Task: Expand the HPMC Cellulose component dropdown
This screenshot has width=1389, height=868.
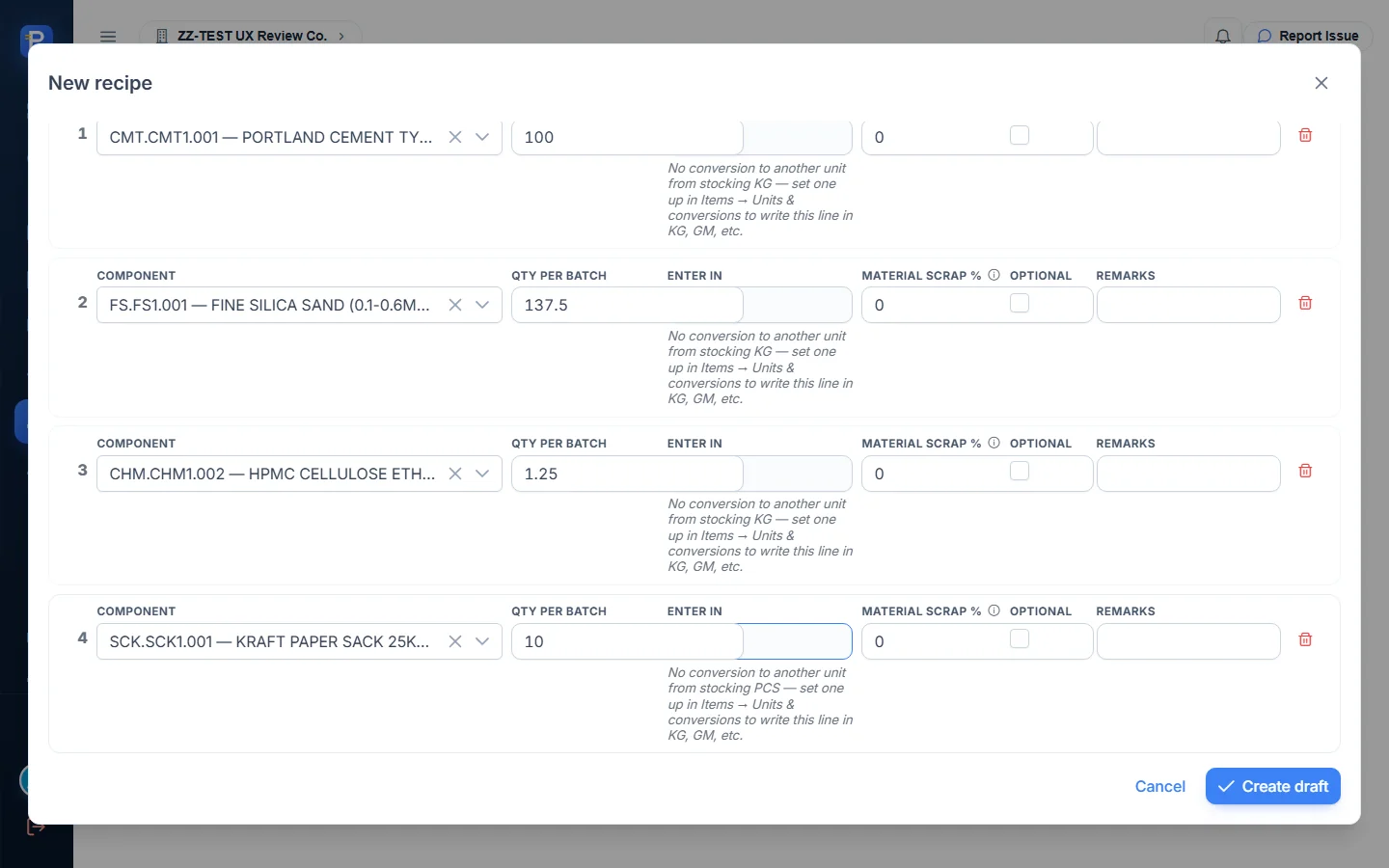Action: pyautogui.click(x=482, y=474)
